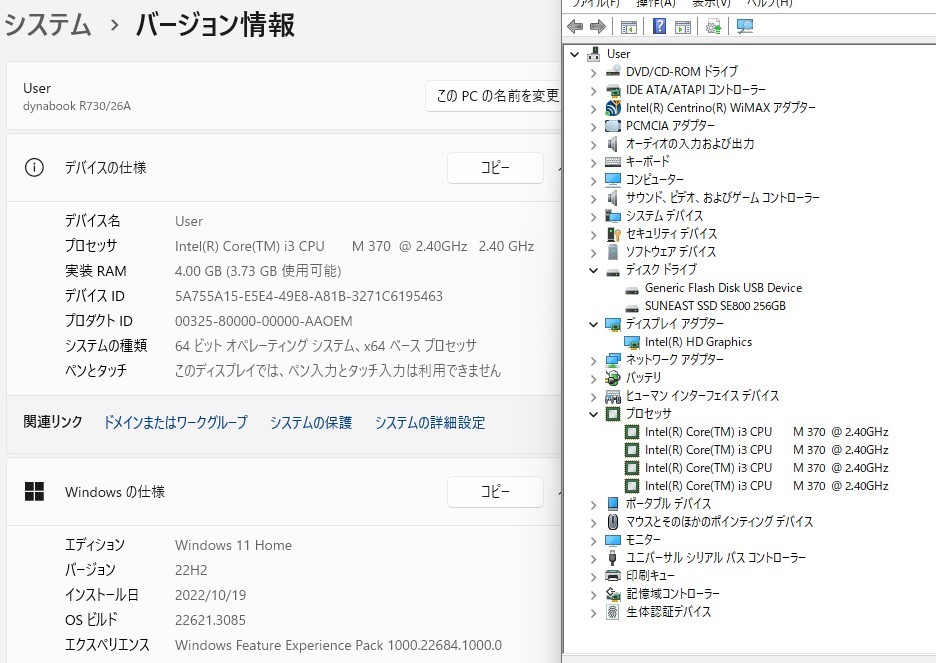This screenshot has width=936, height=663.
Task: Select the SUNEAST SSD SE800 256GB device
Action: 716,306
